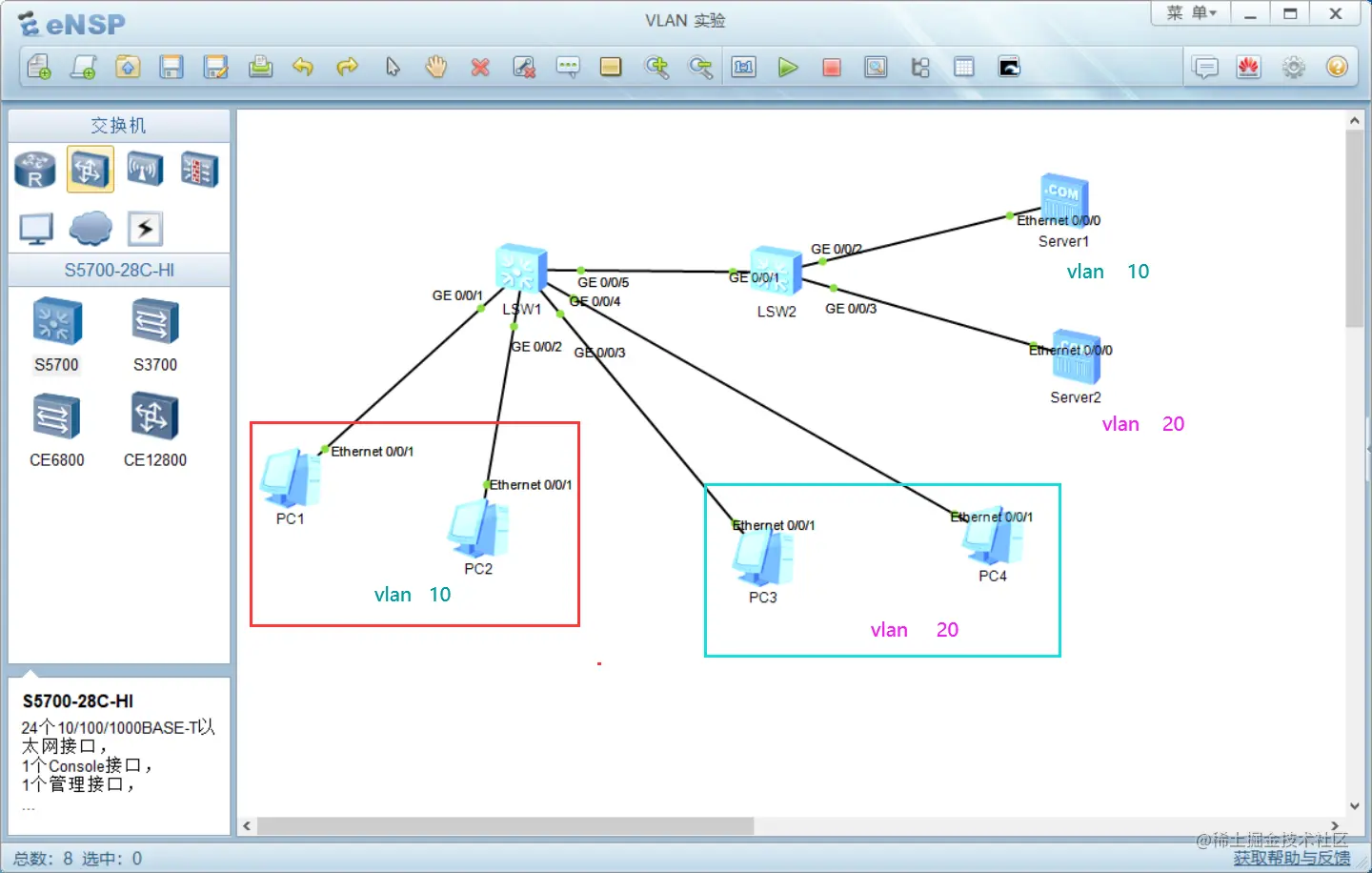
Task: Select the Server2 device on the canvas
Action: 1077,359
